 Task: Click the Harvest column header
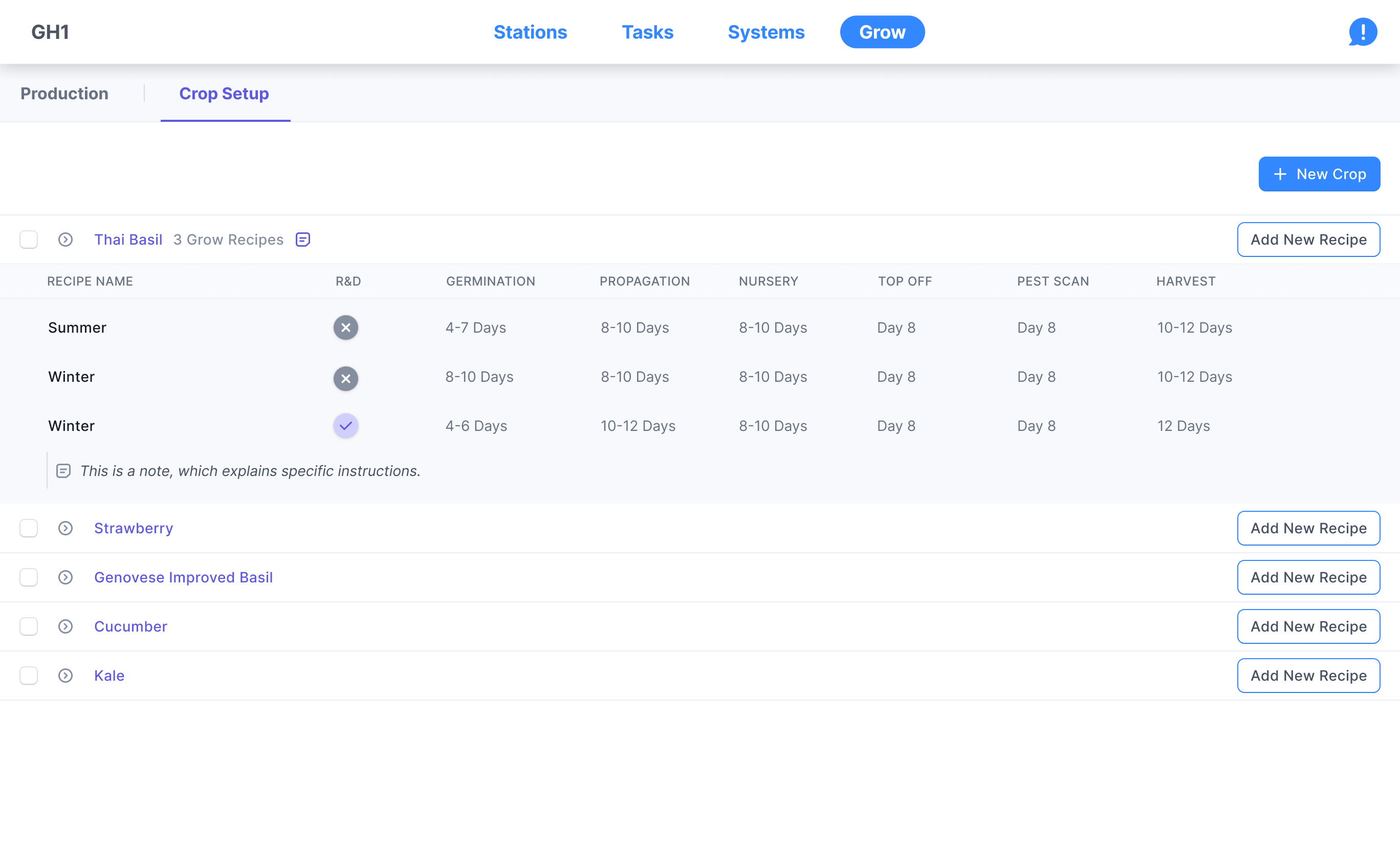(x=1185, y=281)
